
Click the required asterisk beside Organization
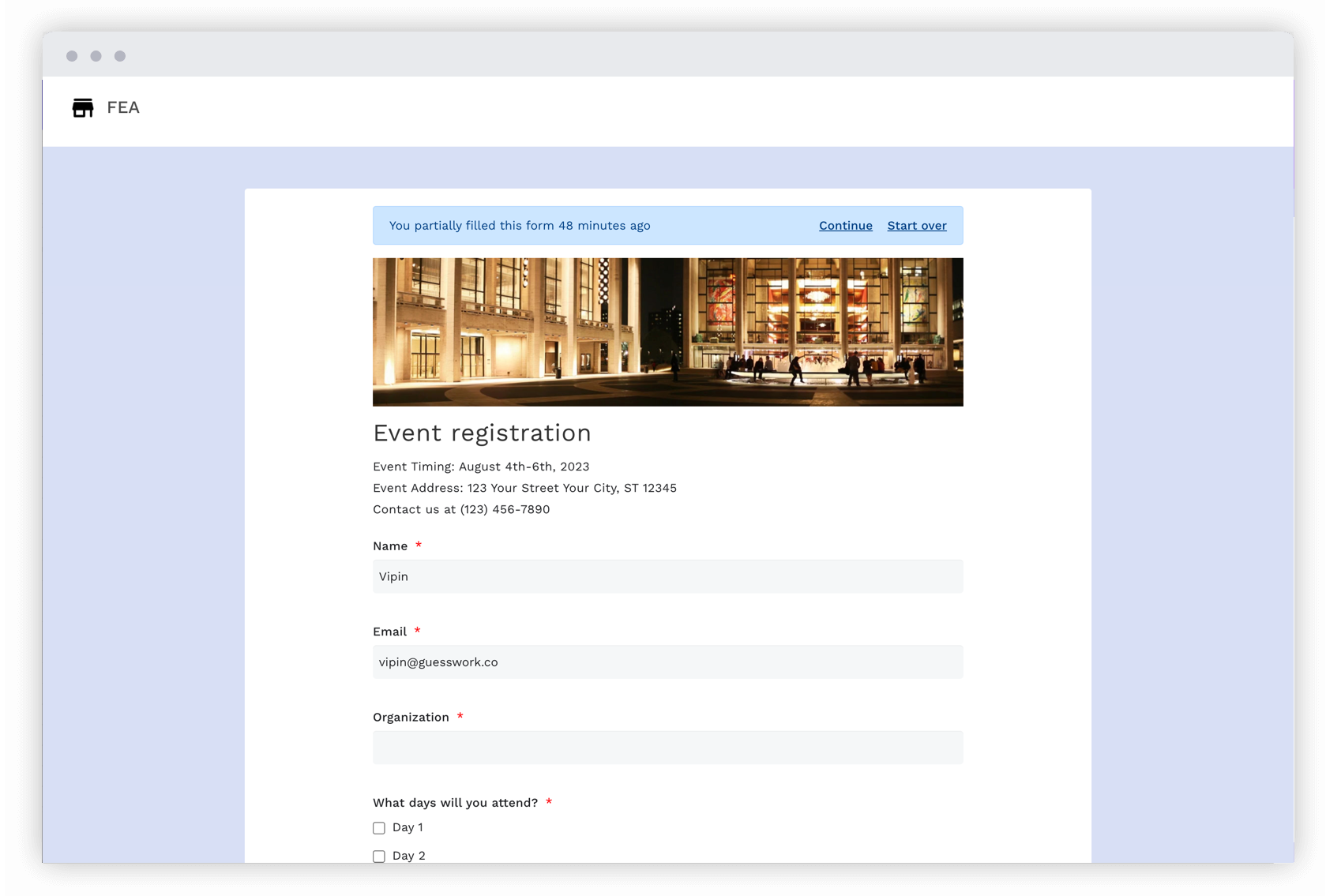460,717
